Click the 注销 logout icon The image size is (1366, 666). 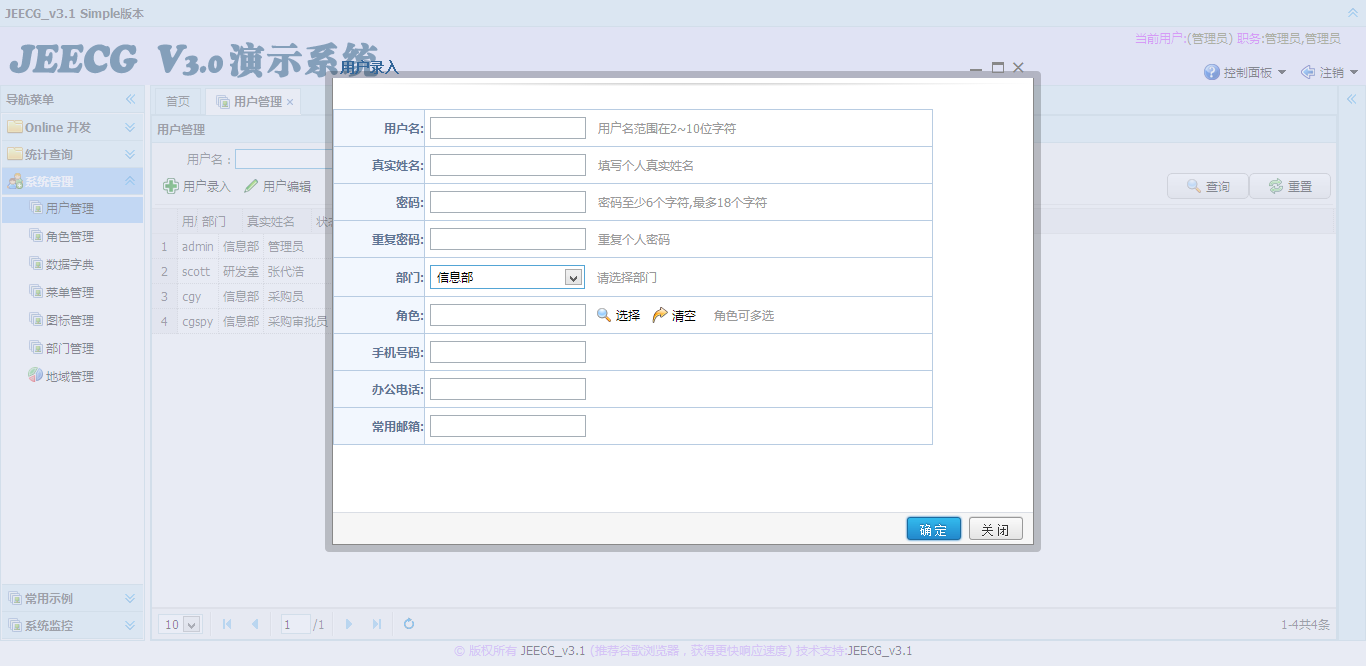[x=1308, y=72]
